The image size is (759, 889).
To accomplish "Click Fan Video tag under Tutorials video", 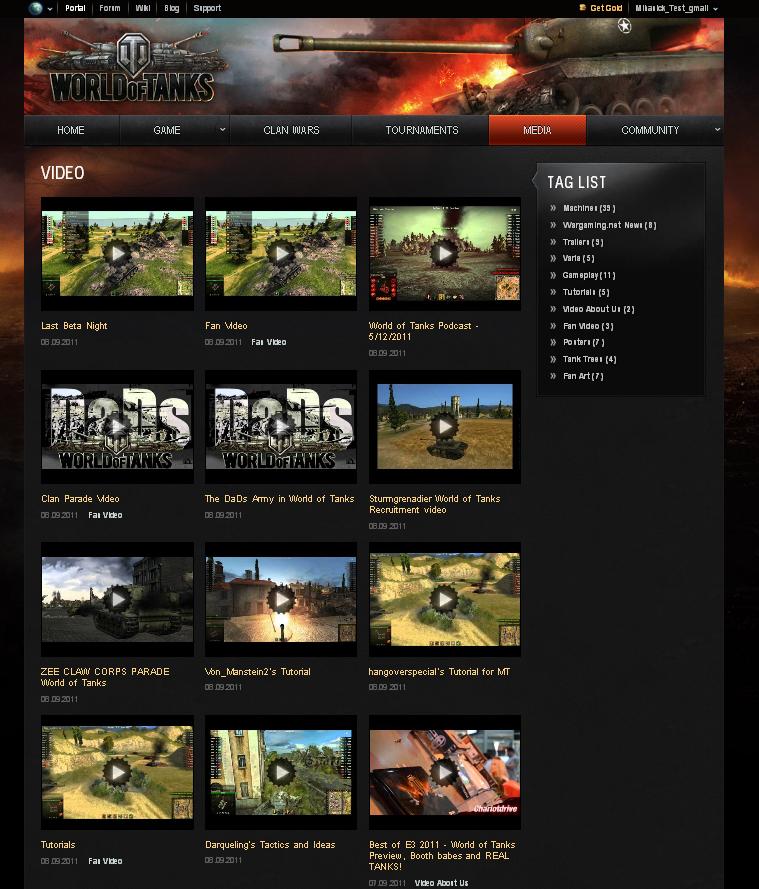I will (105, 861).
